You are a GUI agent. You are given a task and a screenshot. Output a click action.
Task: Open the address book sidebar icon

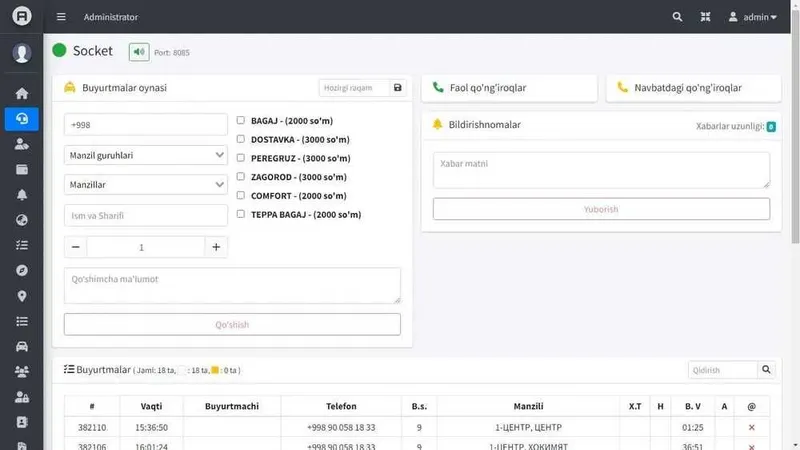click(x=21, y=422)
